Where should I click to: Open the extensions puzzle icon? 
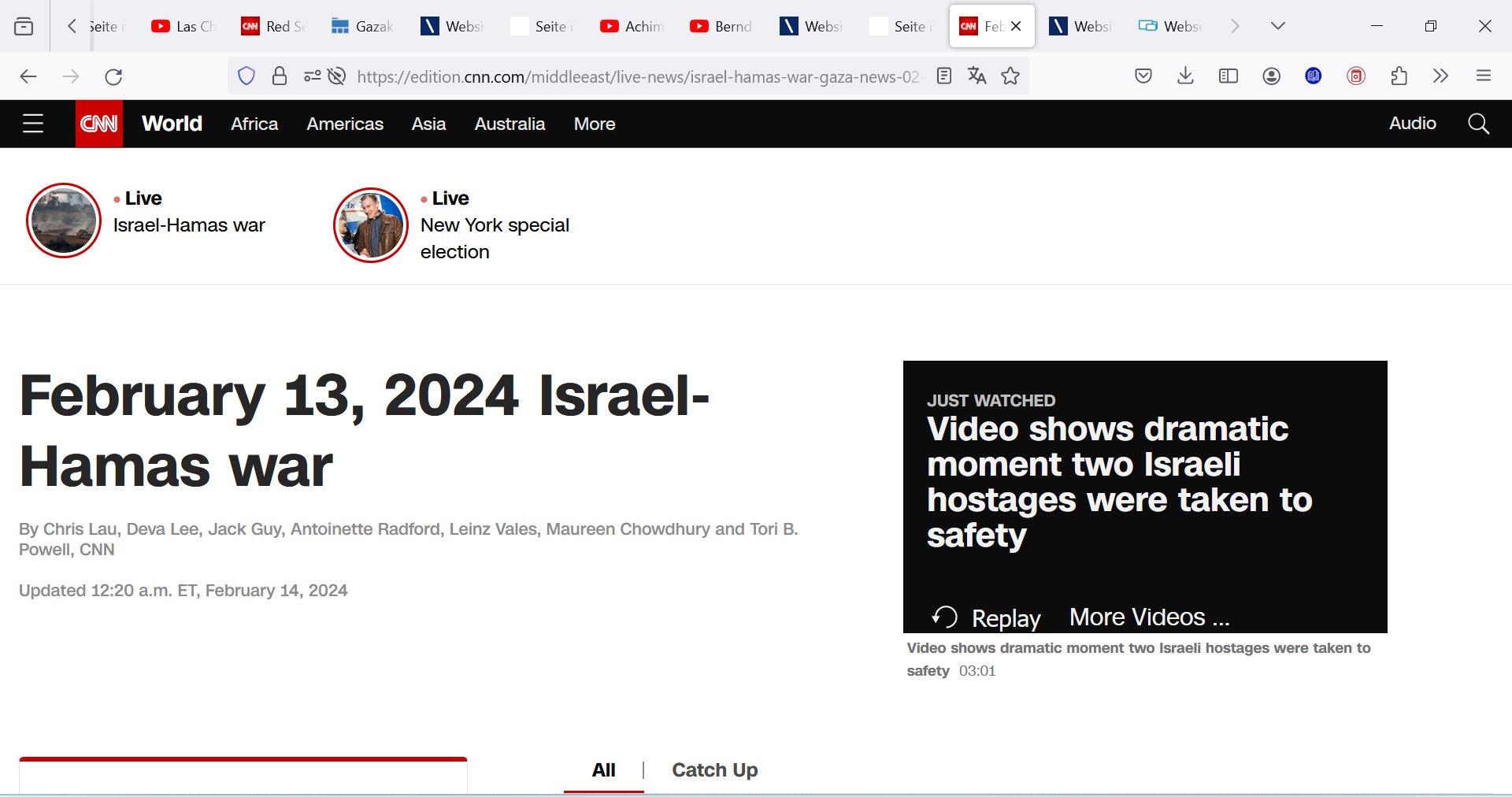[x=1399, y=76]
